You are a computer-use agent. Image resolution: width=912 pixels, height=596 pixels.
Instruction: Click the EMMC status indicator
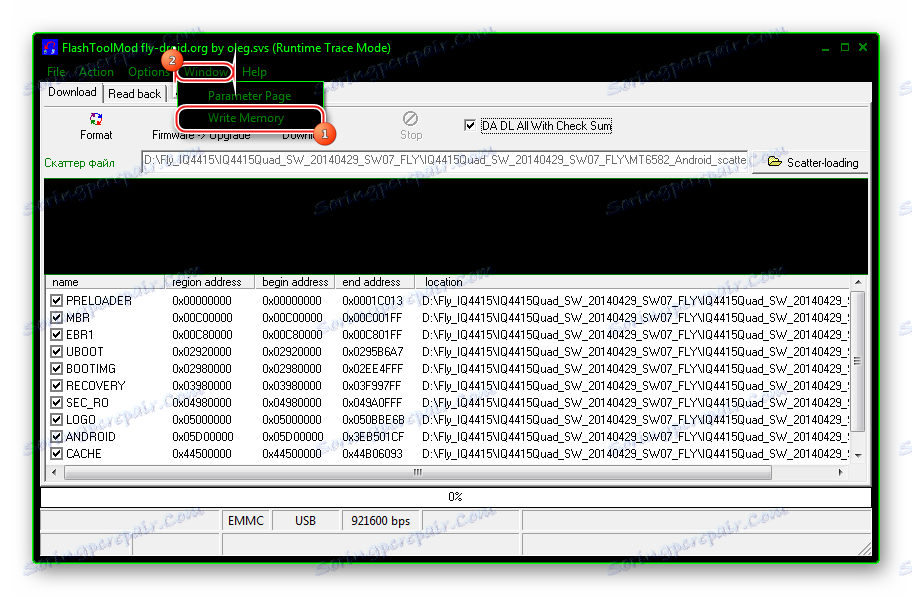246,520
